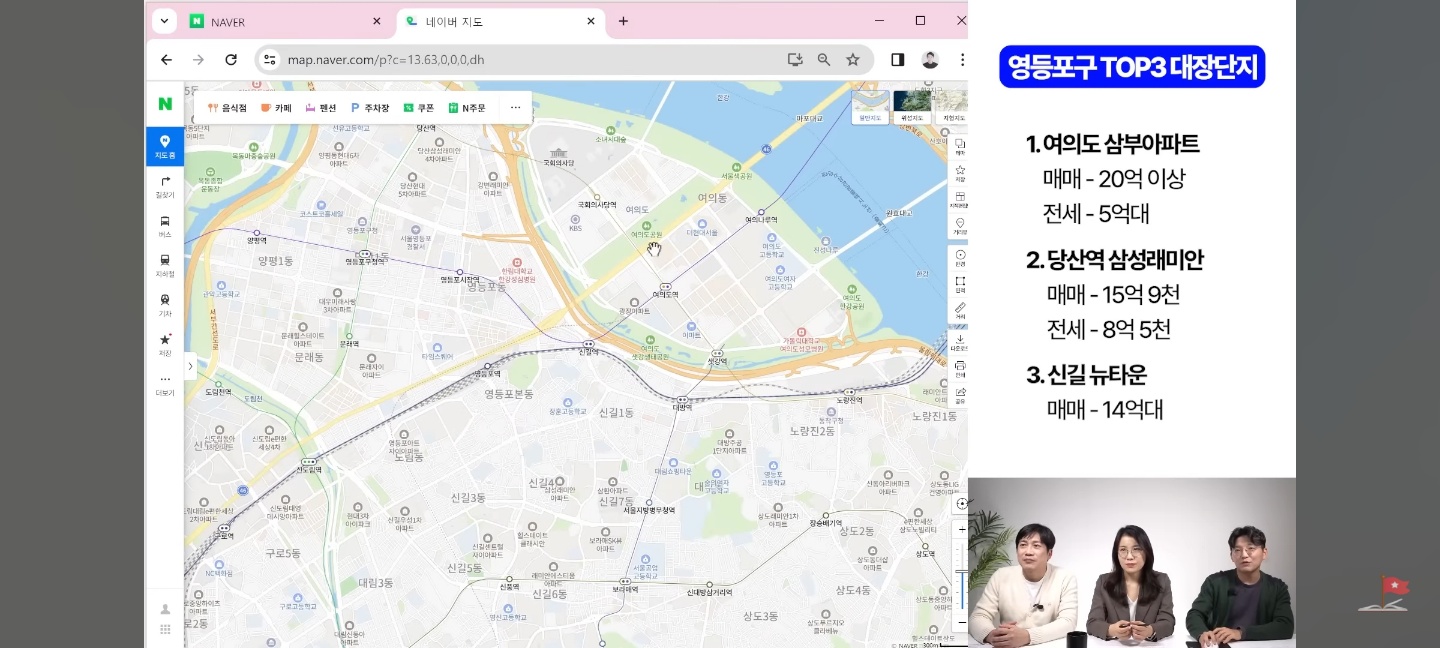1440x648 pixels.
Task: Open the 버스 bus panel
Action: pos(165,226)
